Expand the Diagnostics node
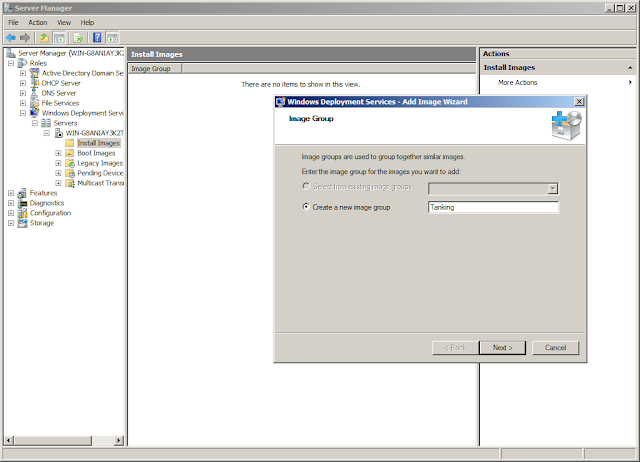The image size is (640, 462). coord(11,203)
